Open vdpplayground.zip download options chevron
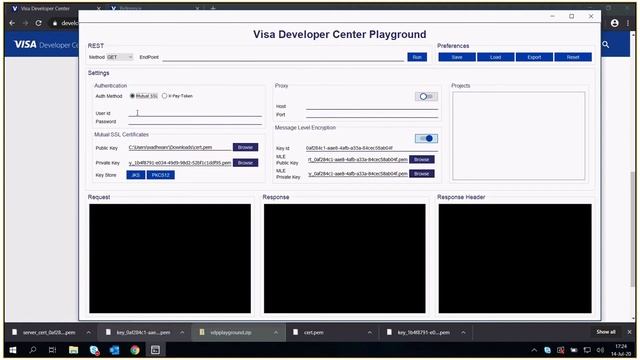The width and height of the screenshot is (640, 360). (276, 332)
